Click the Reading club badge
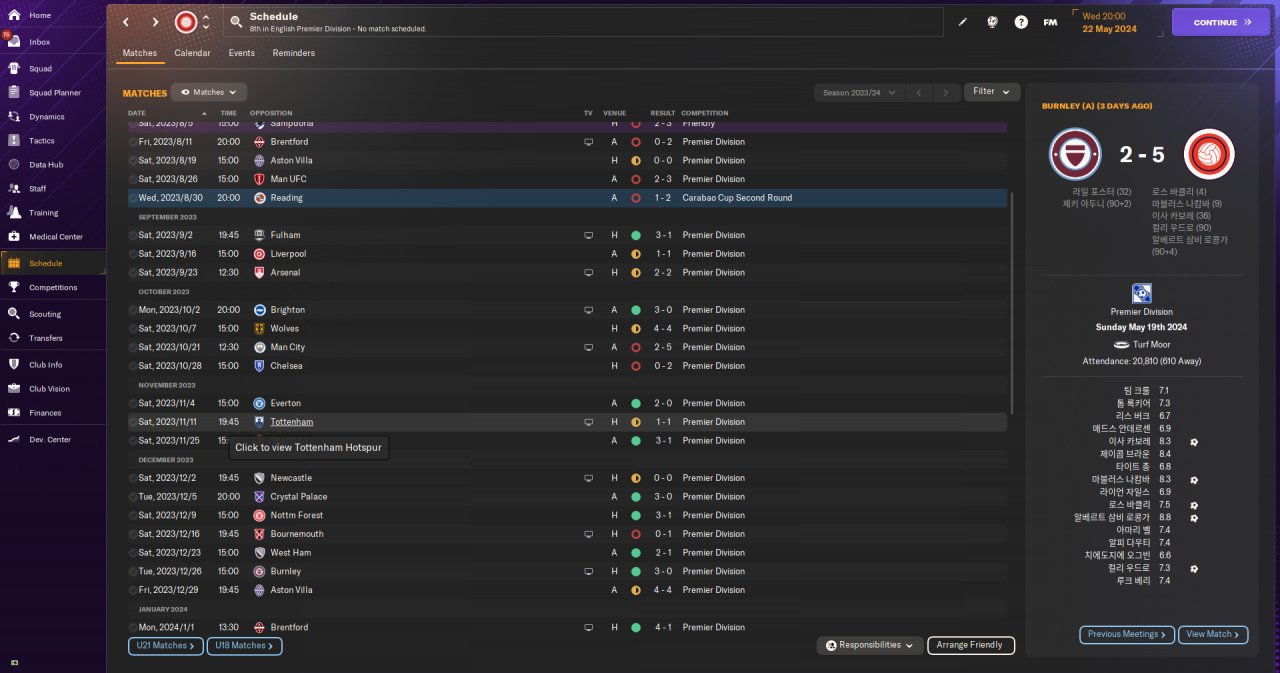The height and width of the screenshot is (673, 1280). 259,198
